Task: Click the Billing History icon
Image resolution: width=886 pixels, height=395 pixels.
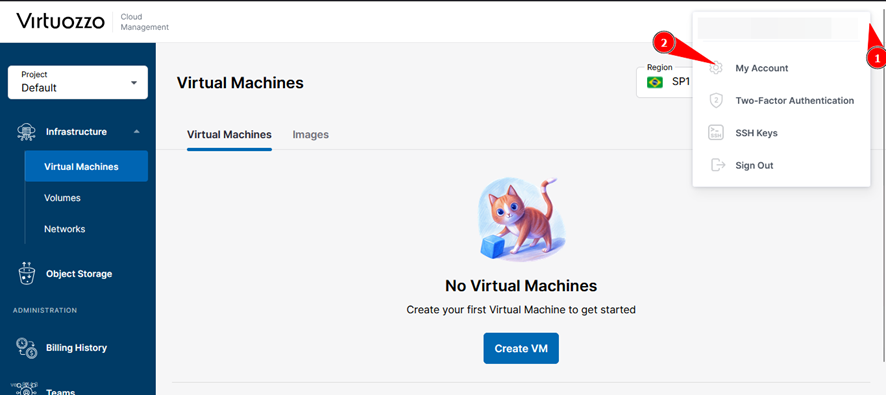Action: coord(27,348)
